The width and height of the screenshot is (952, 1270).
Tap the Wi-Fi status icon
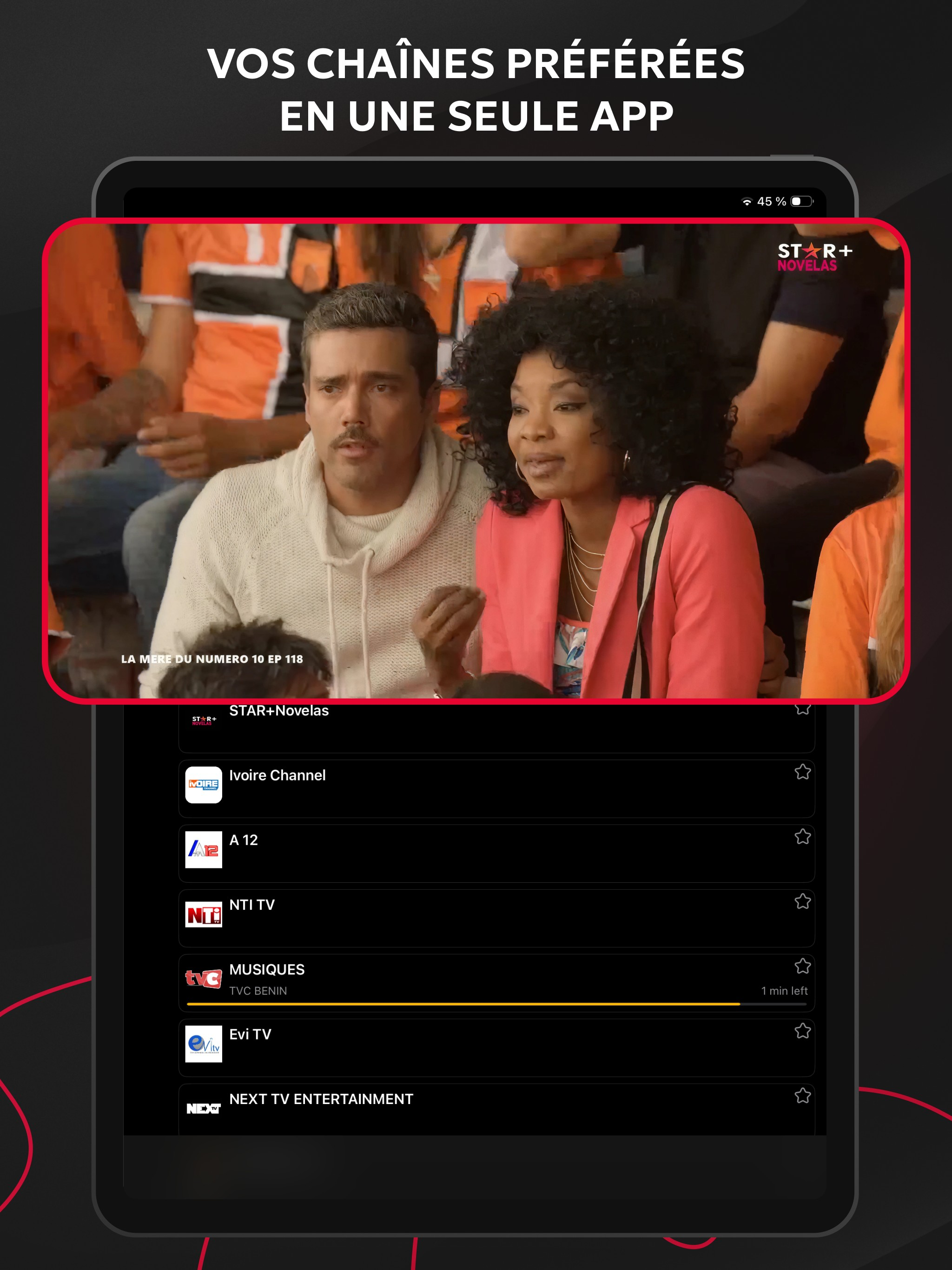point(747,202)
